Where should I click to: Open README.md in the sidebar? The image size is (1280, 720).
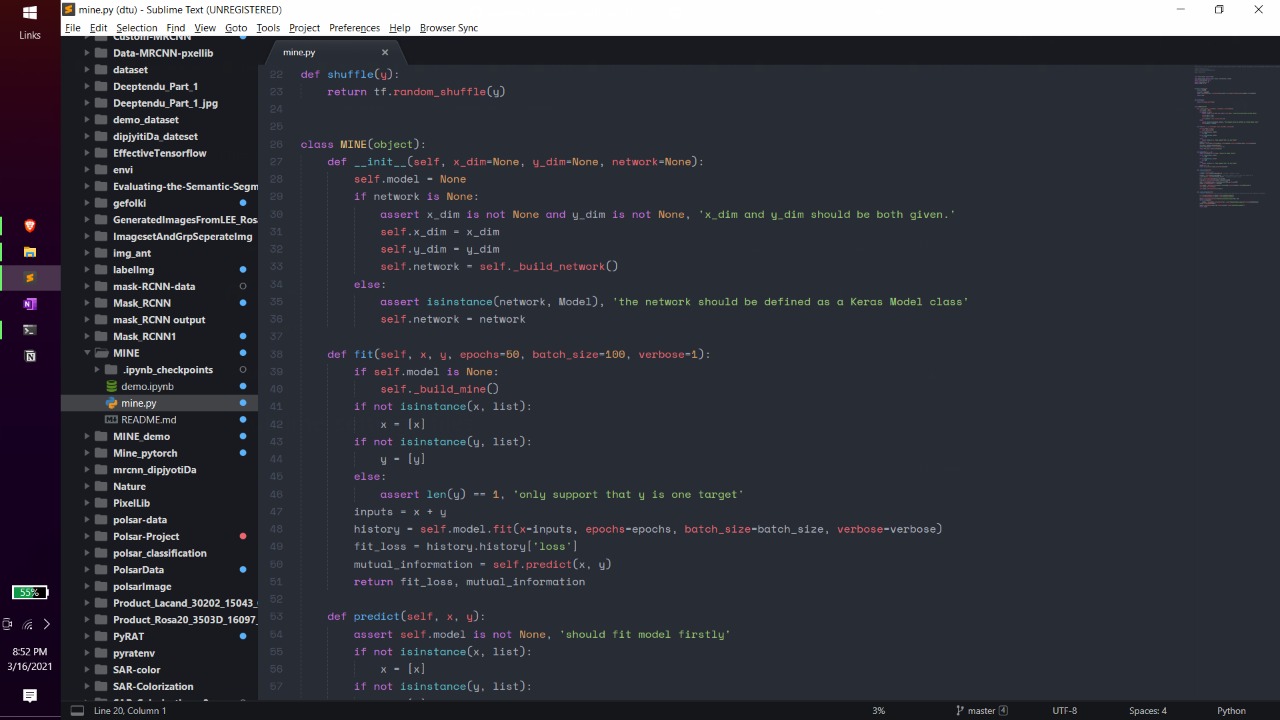click(148, 420)
